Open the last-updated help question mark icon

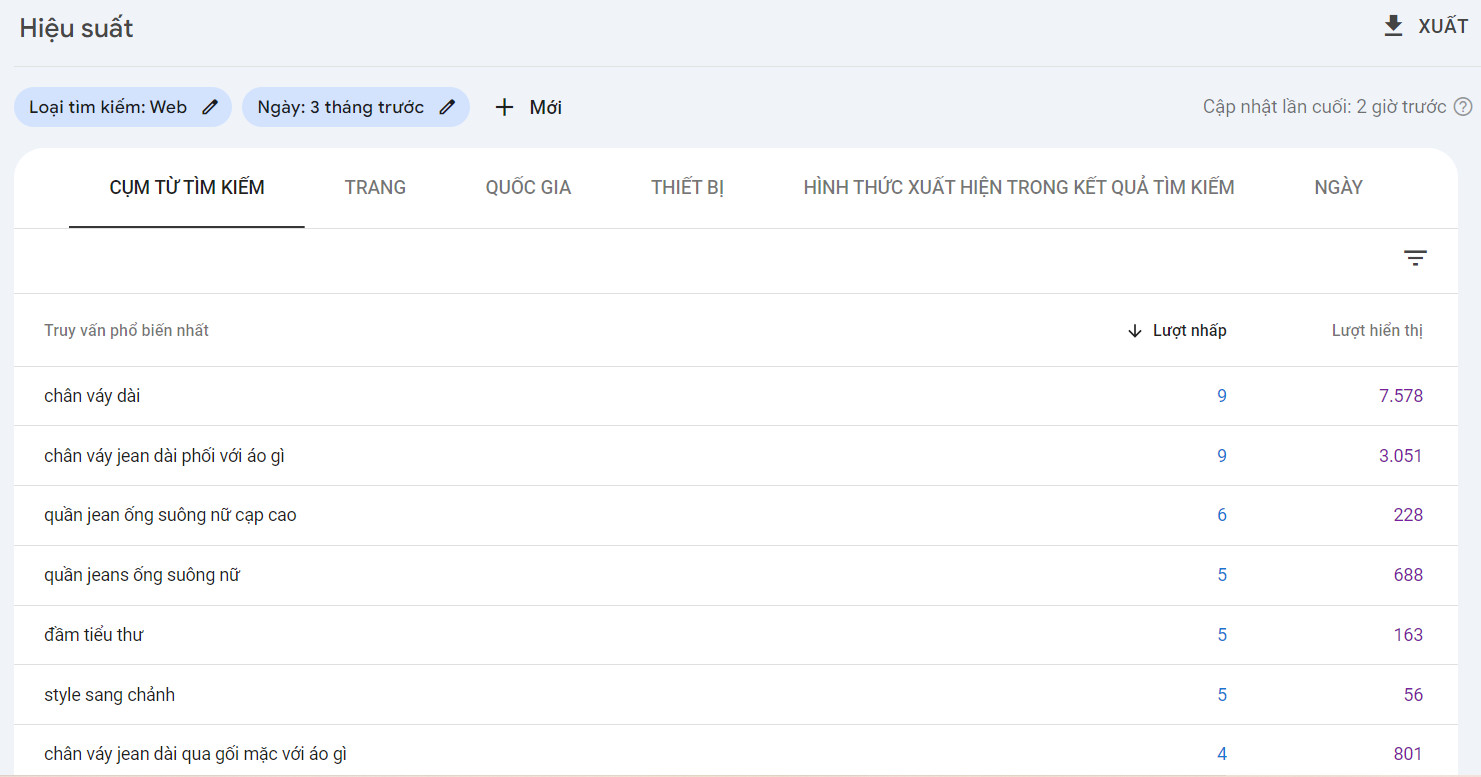point(1463,107)
